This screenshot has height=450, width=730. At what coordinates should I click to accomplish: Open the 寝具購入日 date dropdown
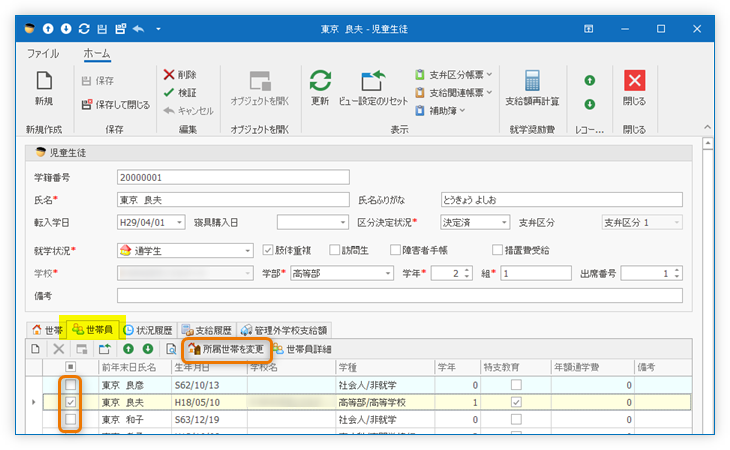click(x=343, y=222)
